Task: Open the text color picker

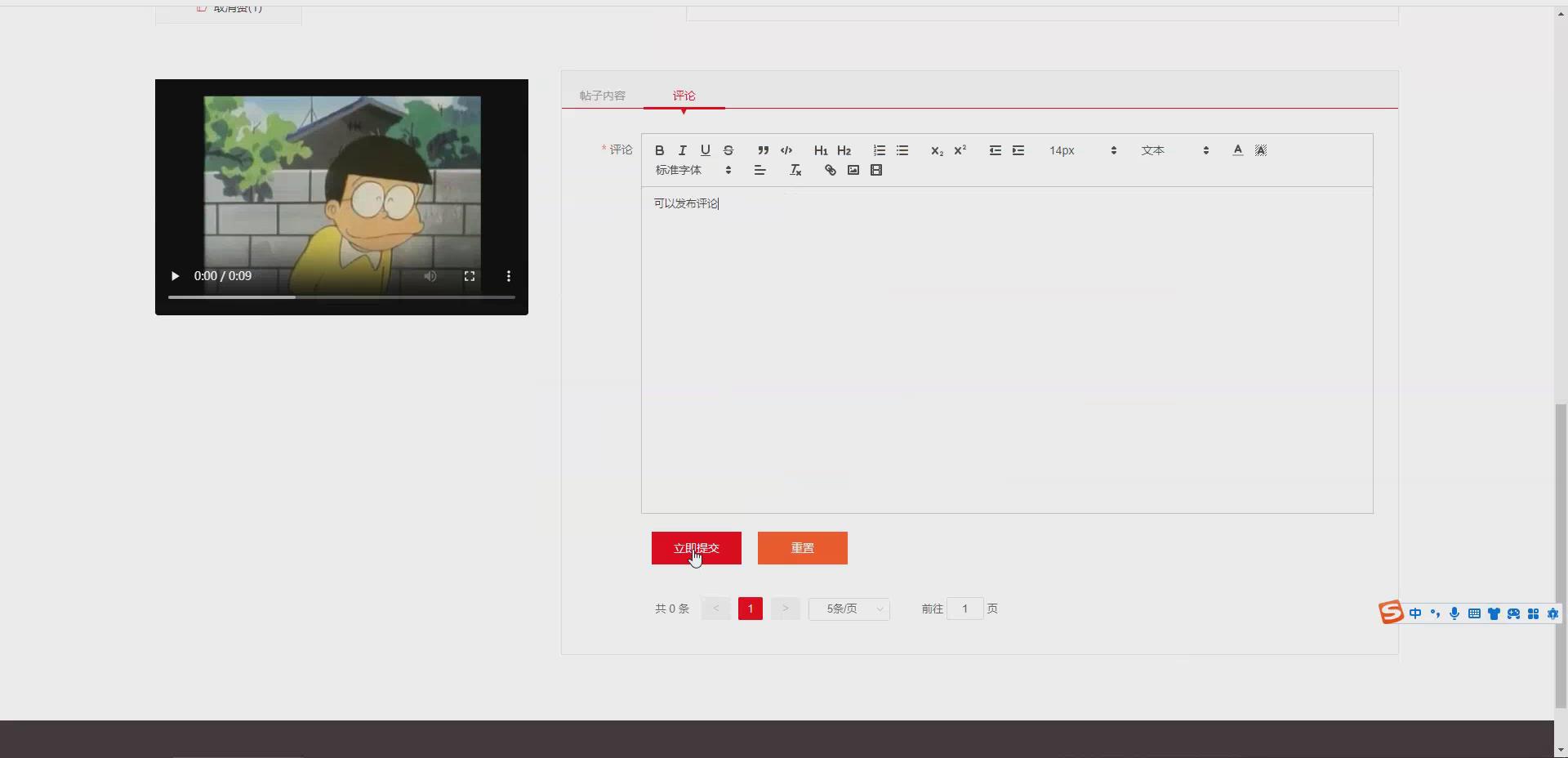Action: pyautogui.click(x=1238, y=150)
